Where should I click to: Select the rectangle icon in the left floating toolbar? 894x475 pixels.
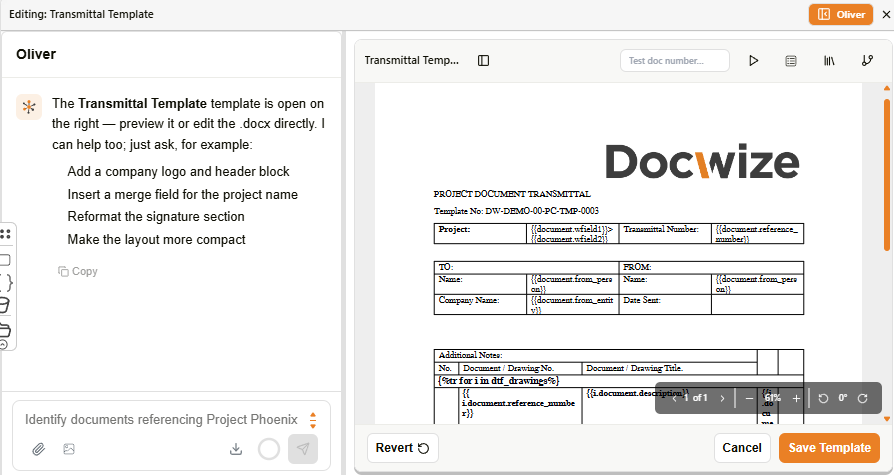click(x=5, y=260)
